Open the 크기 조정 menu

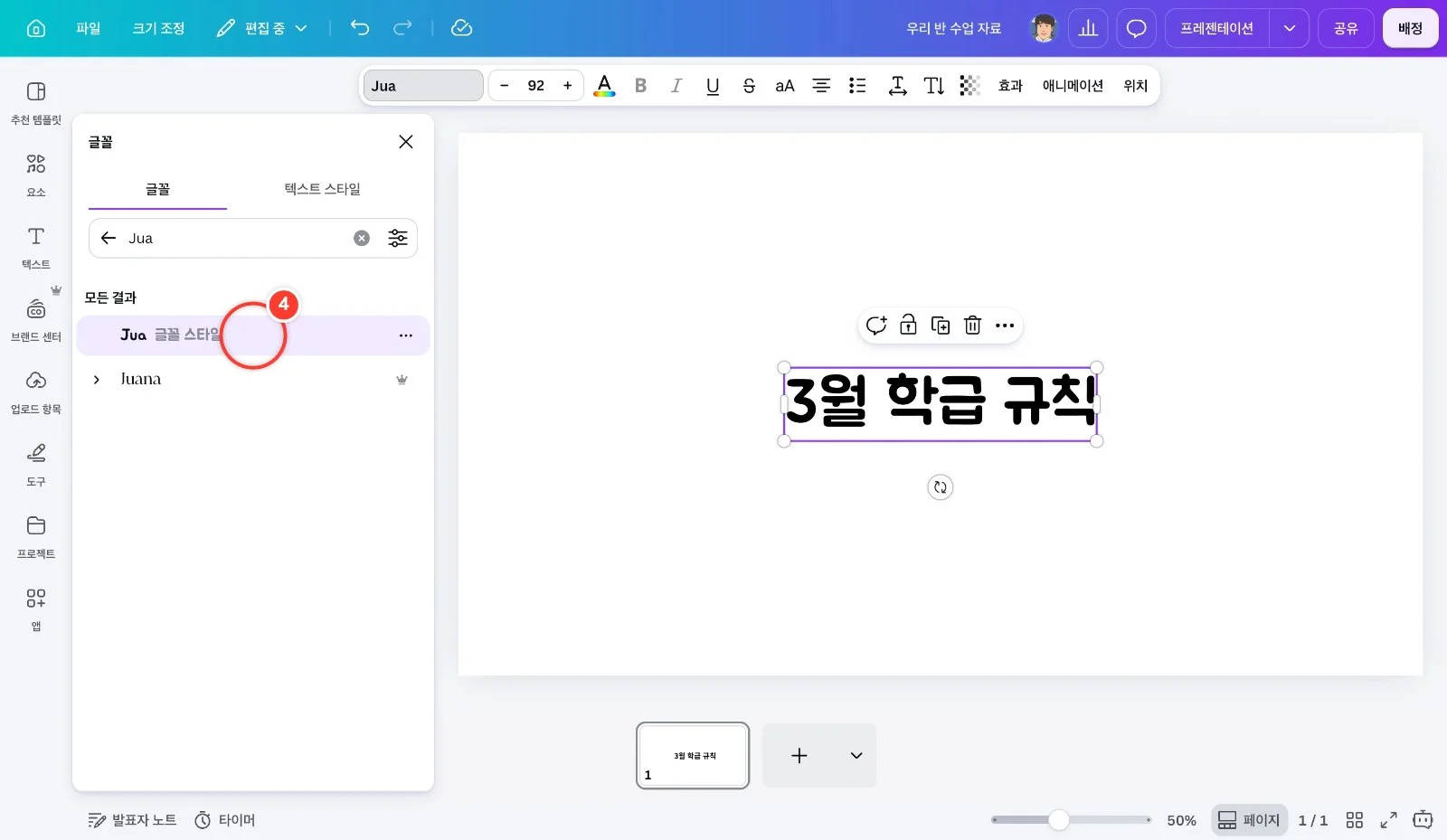click(x=158, y=28)
